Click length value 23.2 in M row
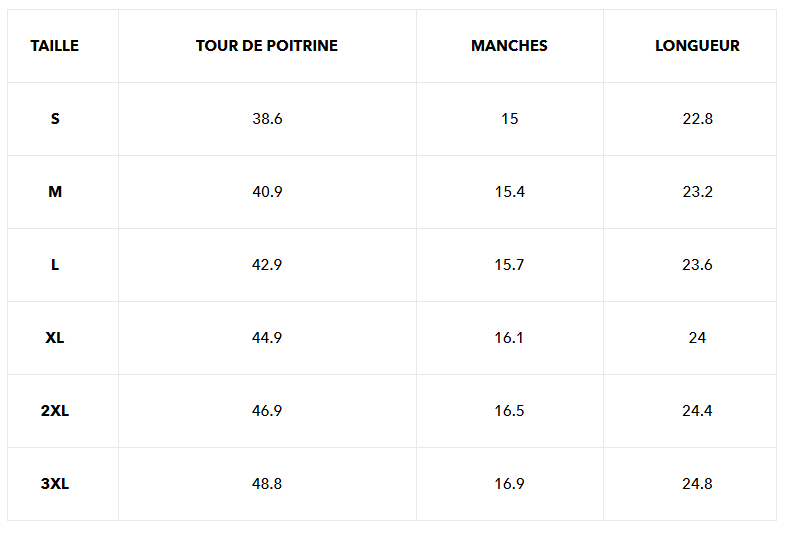The image size is (786, 543). [698, 192]
